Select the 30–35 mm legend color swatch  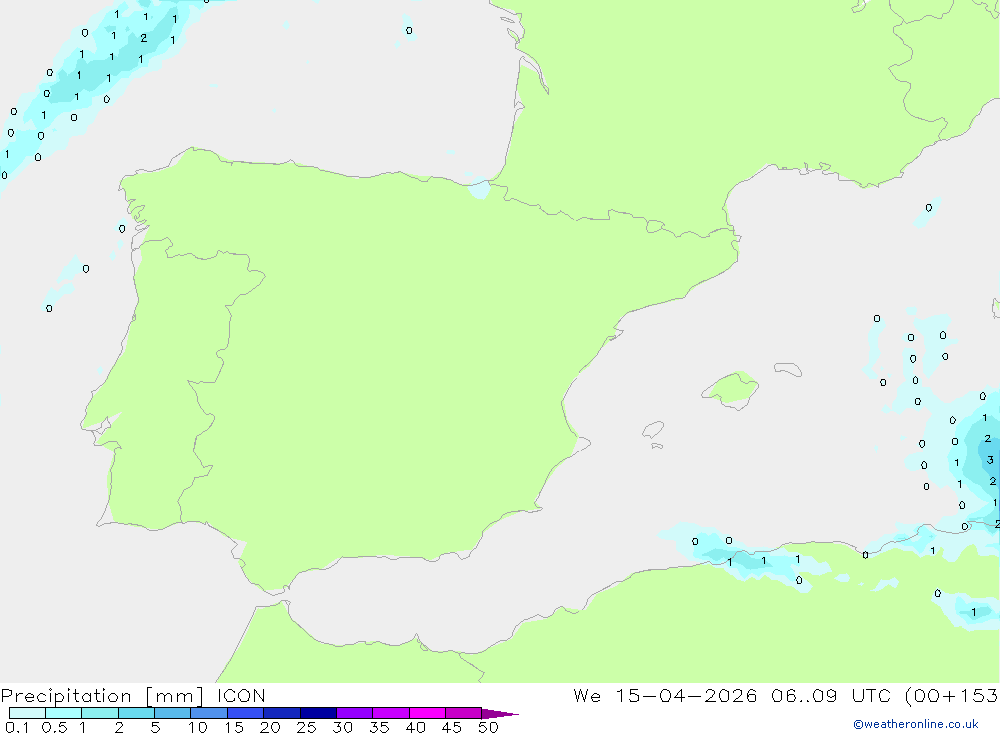tap(355, 713)
